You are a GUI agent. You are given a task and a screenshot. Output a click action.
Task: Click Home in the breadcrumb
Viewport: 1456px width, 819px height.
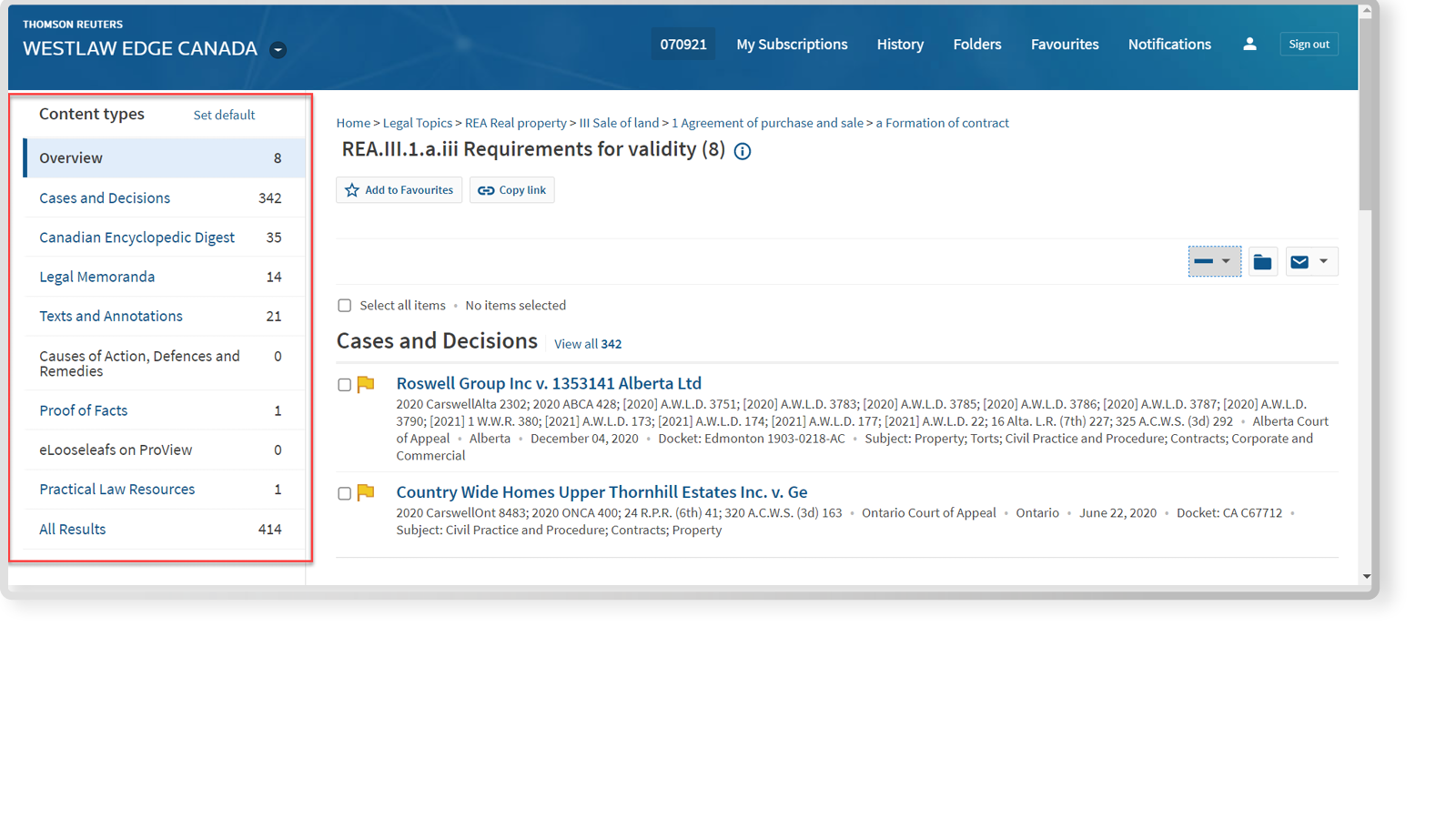tap(353, 123)
